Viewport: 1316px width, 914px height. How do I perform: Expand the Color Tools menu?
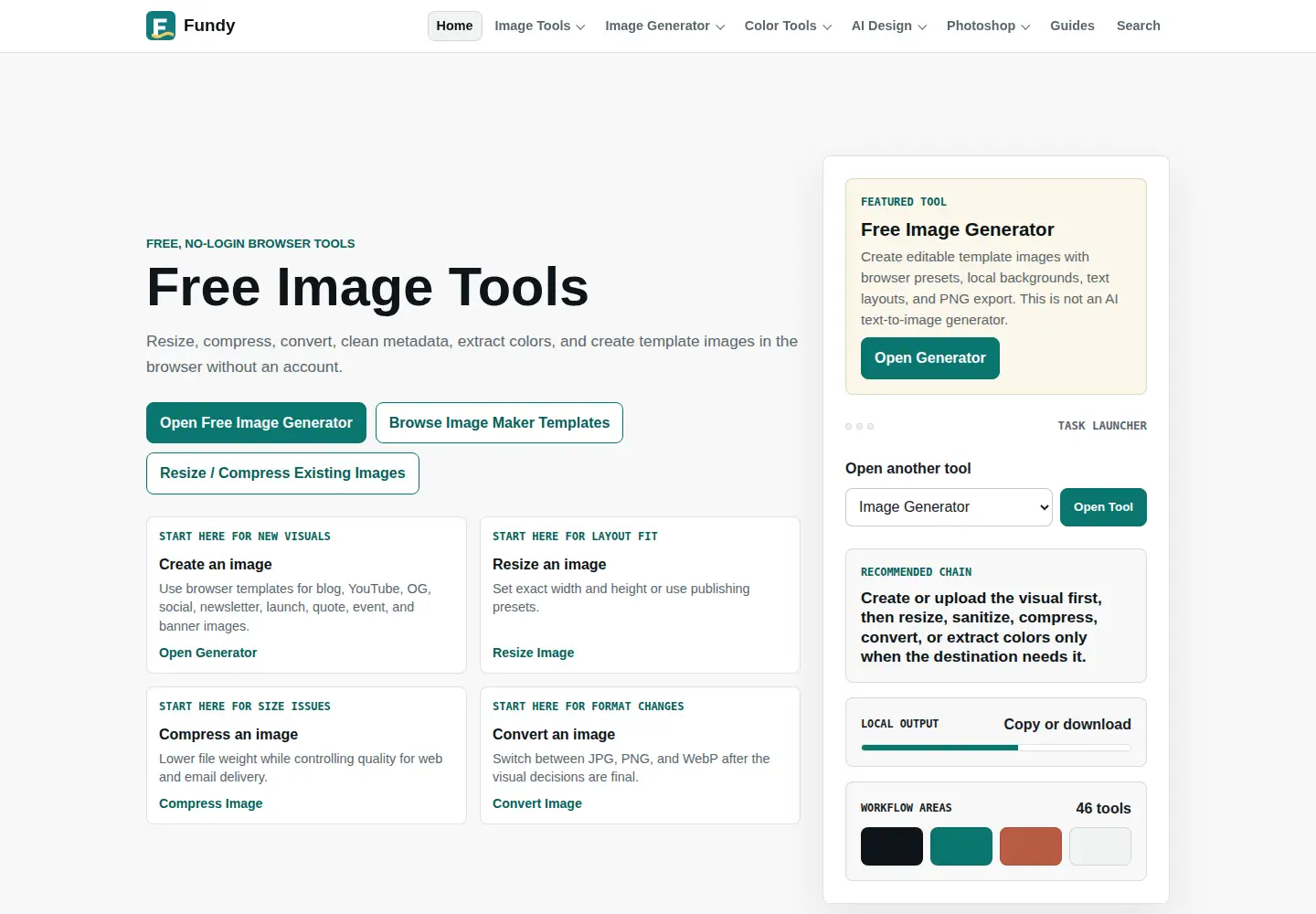pyautogui.click(x=788, y=26)
